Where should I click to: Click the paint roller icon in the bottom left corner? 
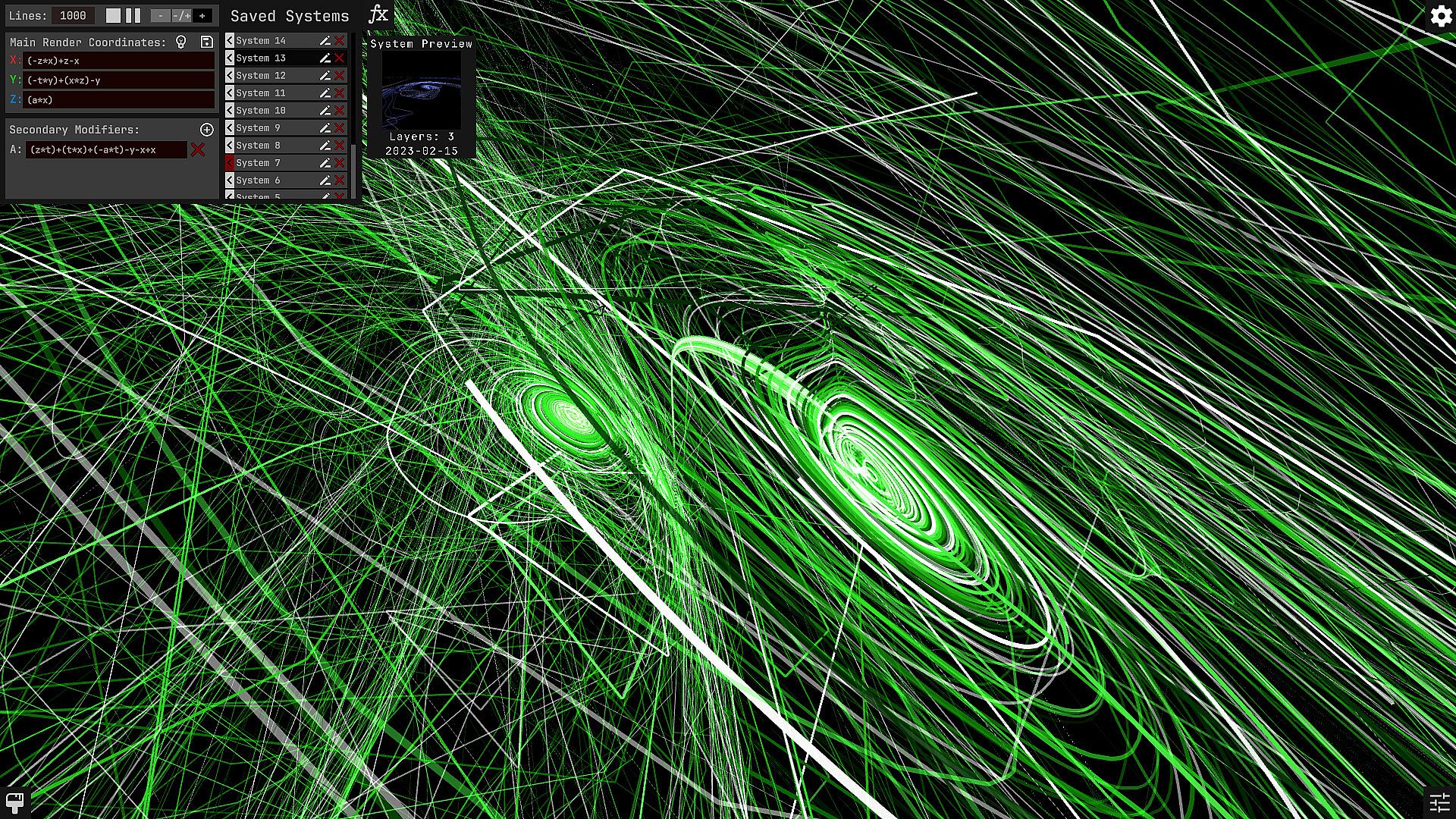click(14, 802)
